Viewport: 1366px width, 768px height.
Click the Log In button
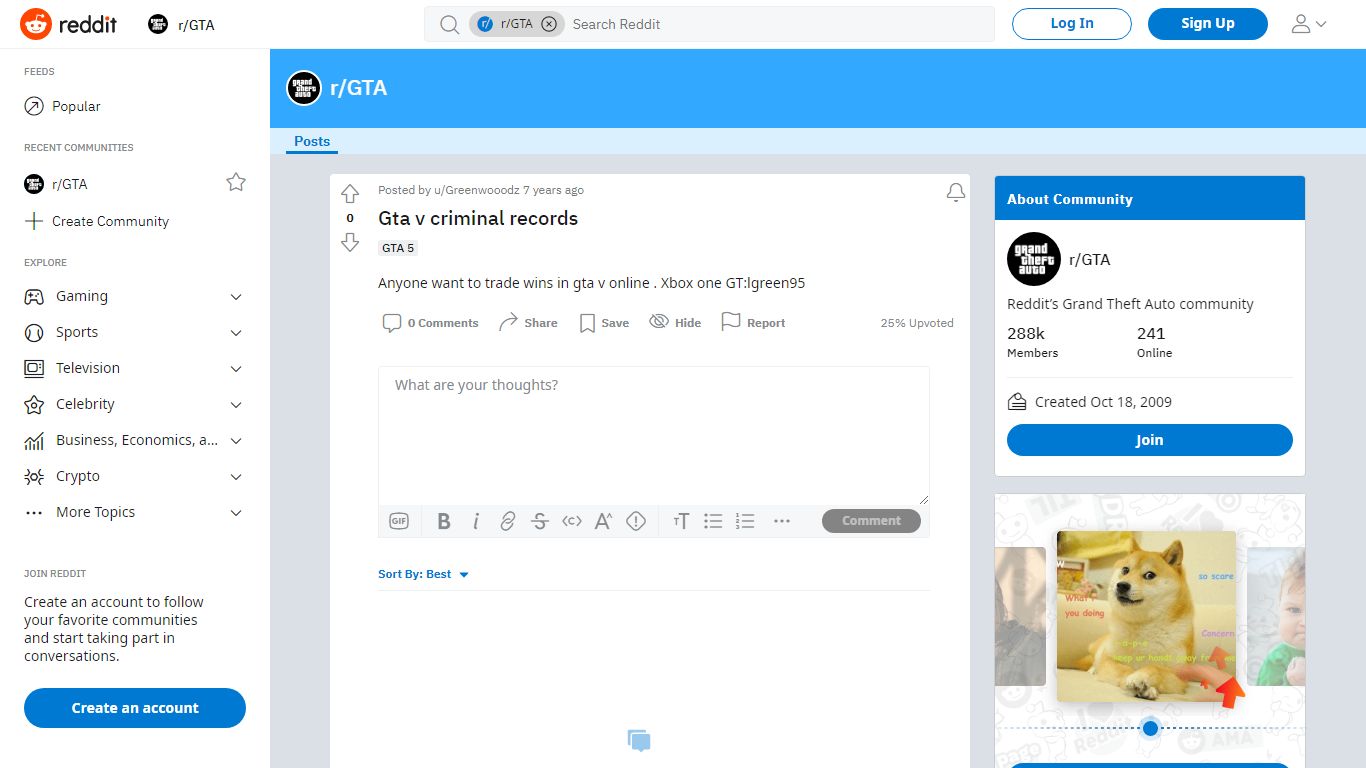(x=1072, y=24)
